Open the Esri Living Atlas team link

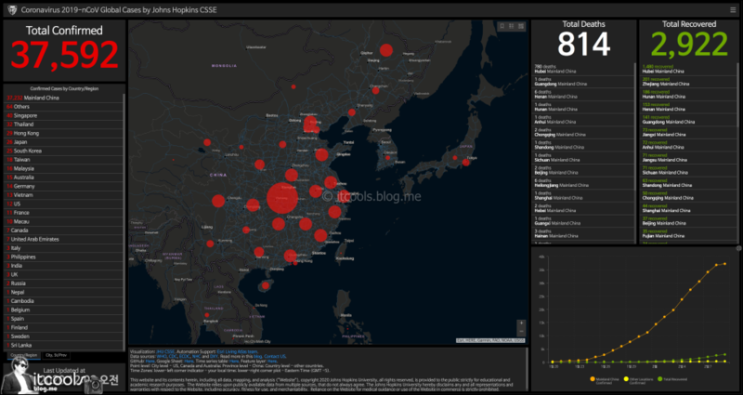tap(237, 352)
